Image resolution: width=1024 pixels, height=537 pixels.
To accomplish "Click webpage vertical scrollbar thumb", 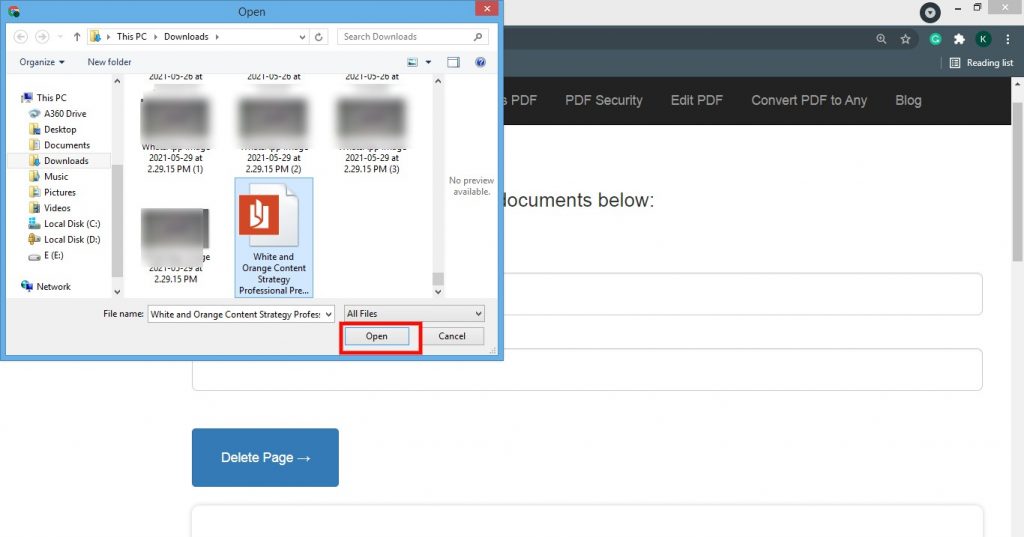I will pos(1018,181).
